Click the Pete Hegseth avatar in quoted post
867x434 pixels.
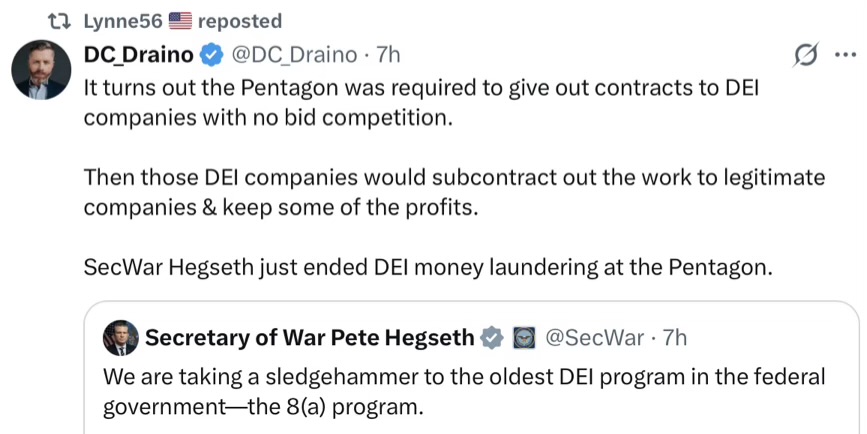[x=121, y=339]
